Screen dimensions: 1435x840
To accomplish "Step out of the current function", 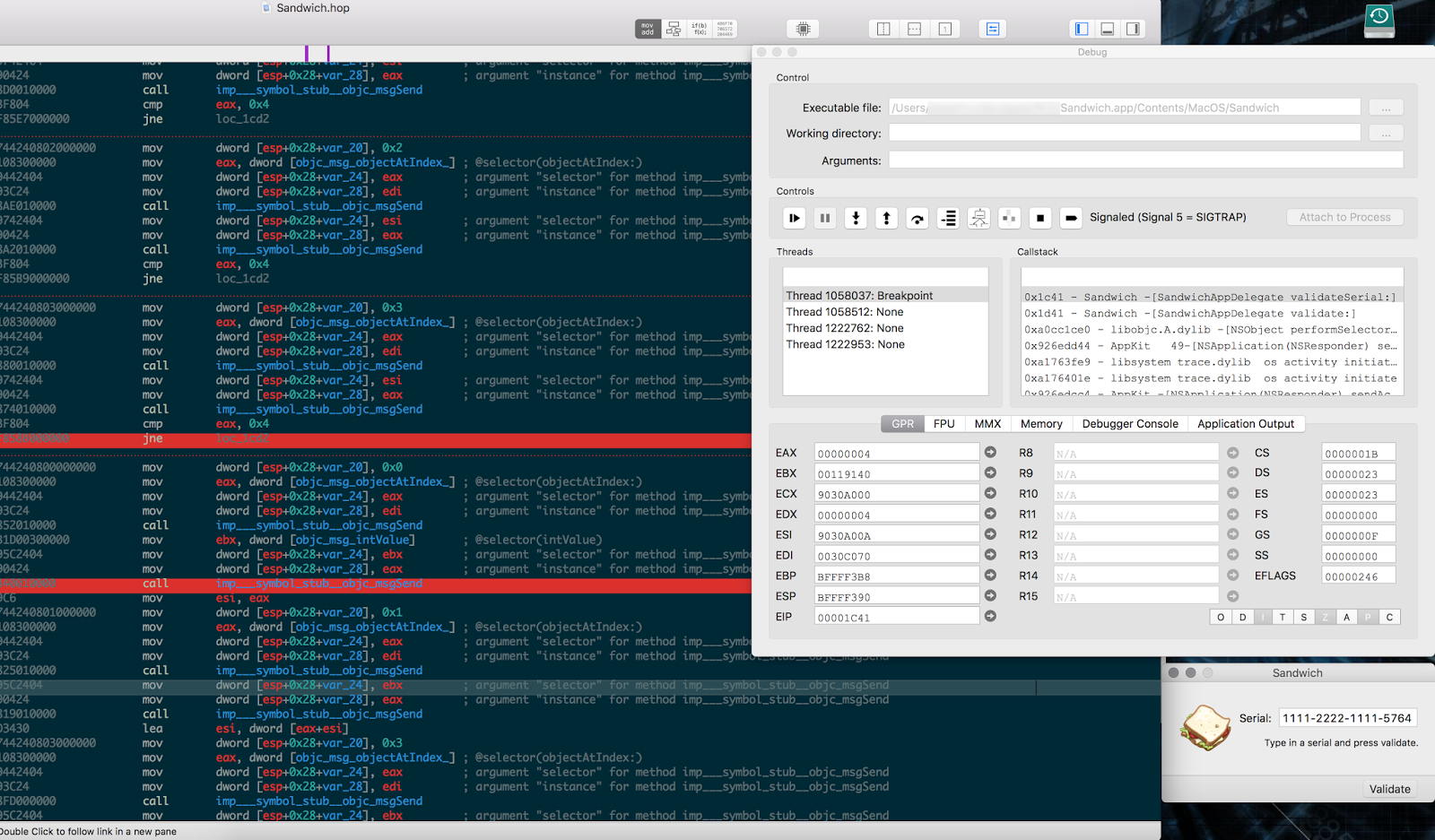I will [886, 217].
